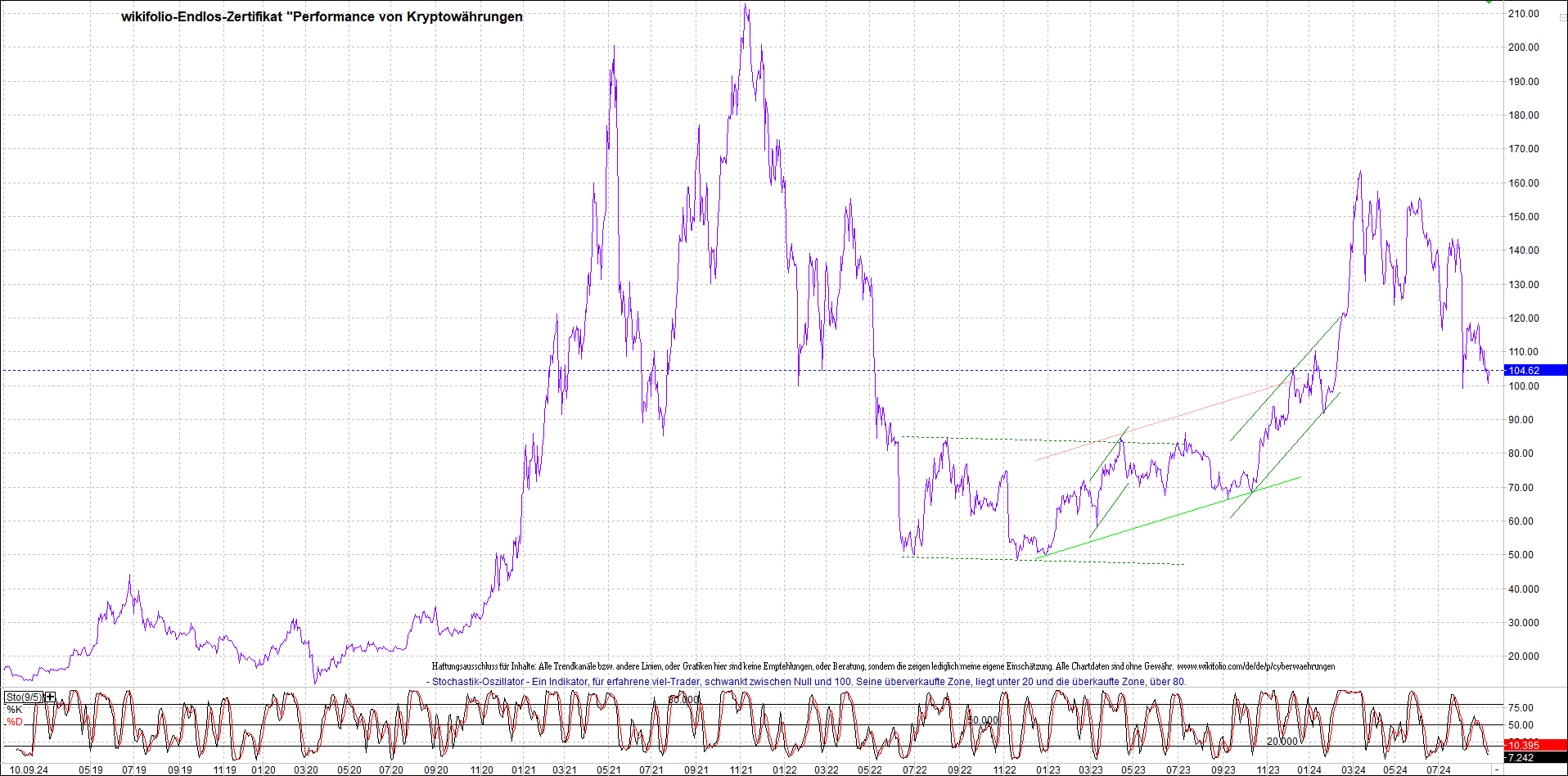Select the %K legend entry

[x=15, y=710]
